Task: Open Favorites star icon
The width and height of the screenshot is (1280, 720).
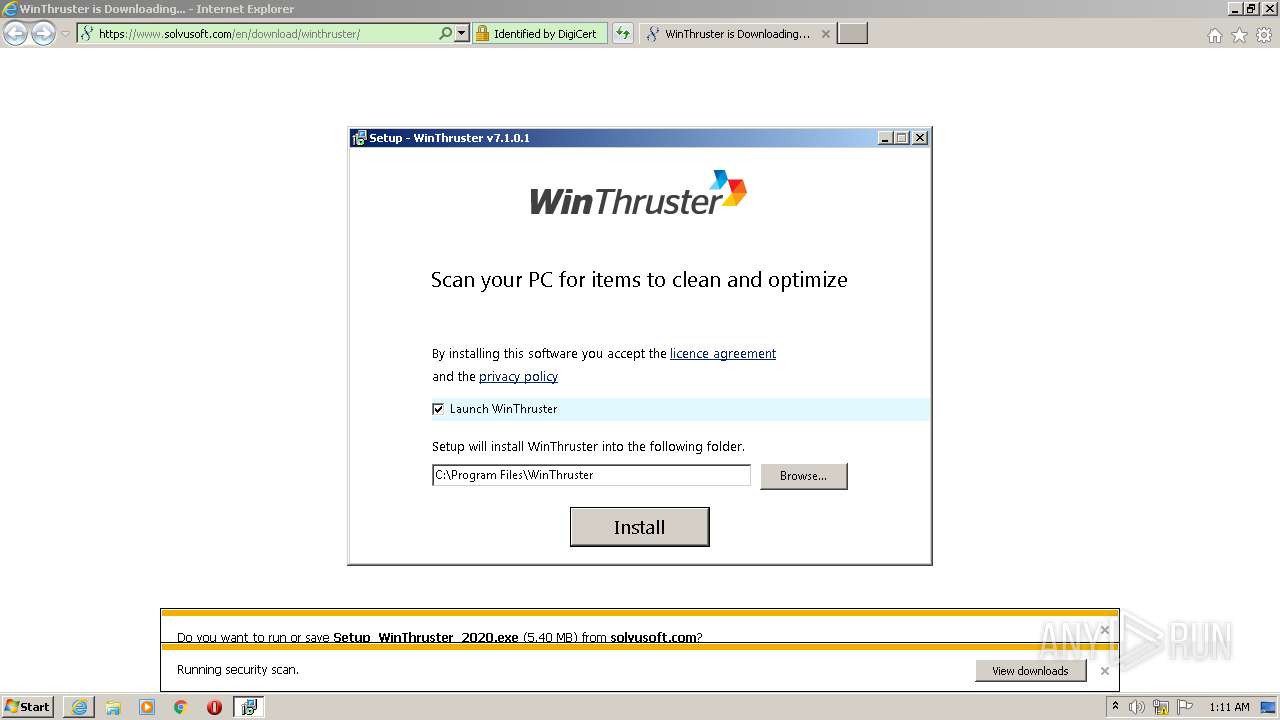Action: pyautogui.click(x=1240, y=35)
